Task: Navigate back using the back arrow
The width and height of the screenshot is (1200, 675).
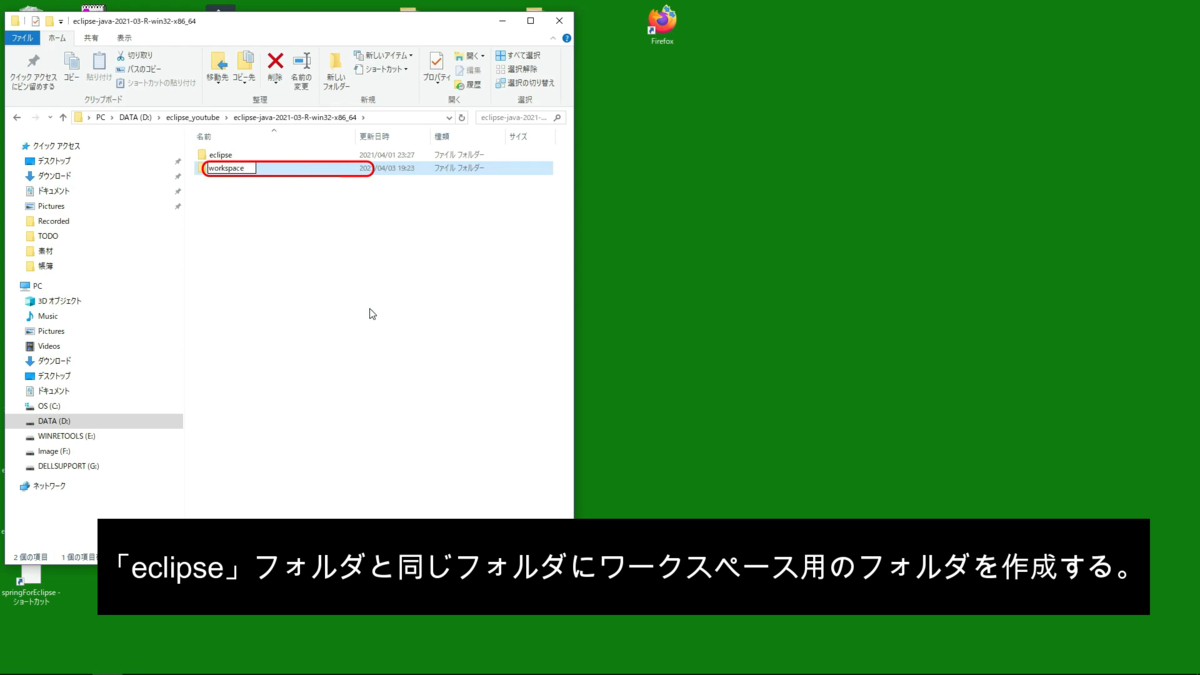Action: [x=16, y=116]
